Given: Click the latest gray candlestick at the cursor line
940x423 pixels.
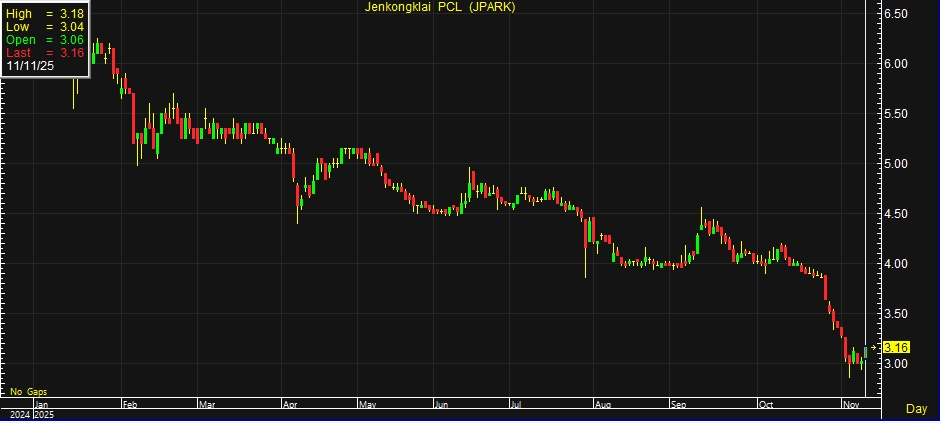Looking at the screenshot, I should point(865,352).
